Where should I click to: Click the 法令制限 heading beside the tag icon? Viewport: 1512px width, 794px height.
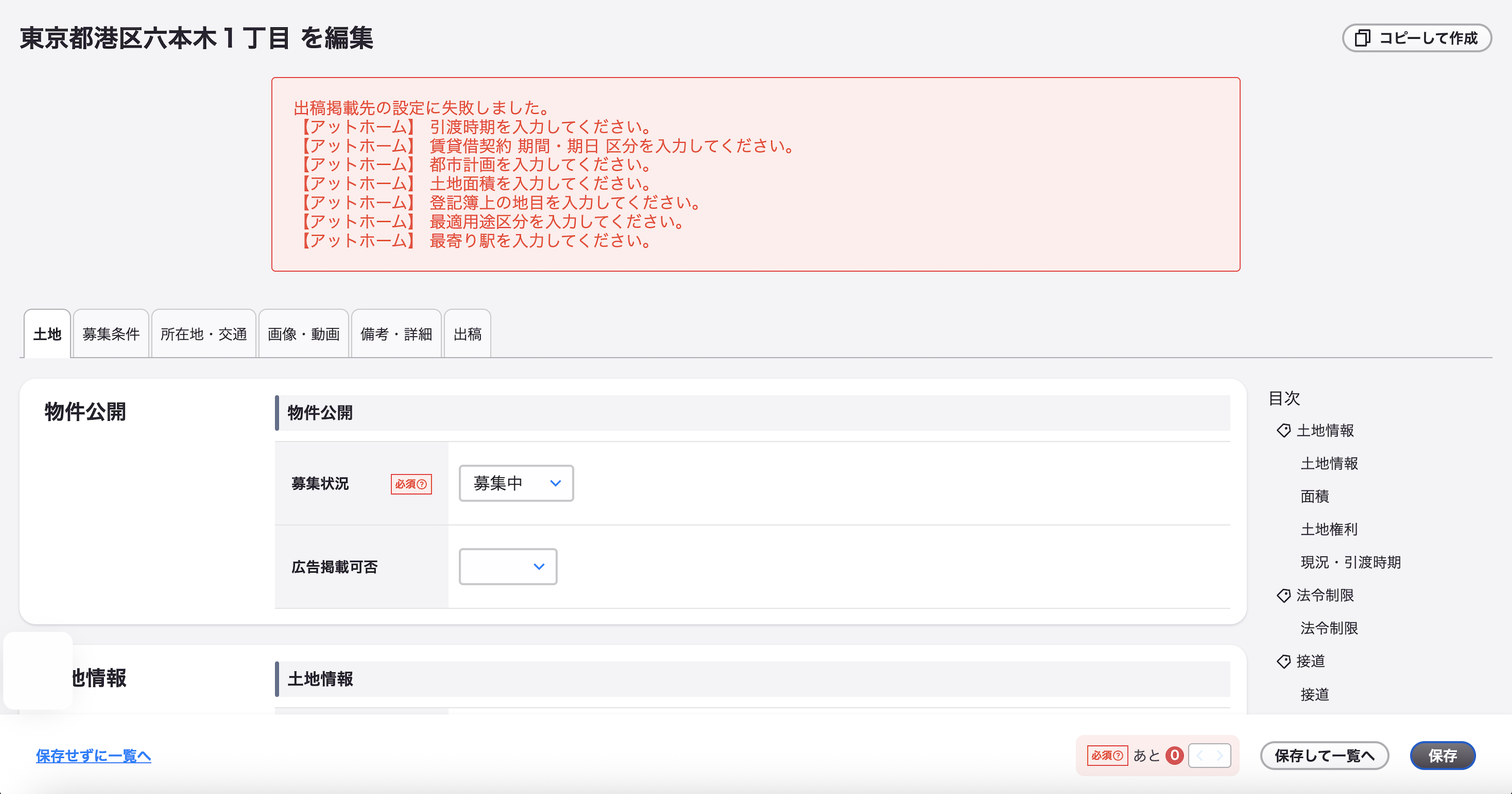[x=1325, y=595]
